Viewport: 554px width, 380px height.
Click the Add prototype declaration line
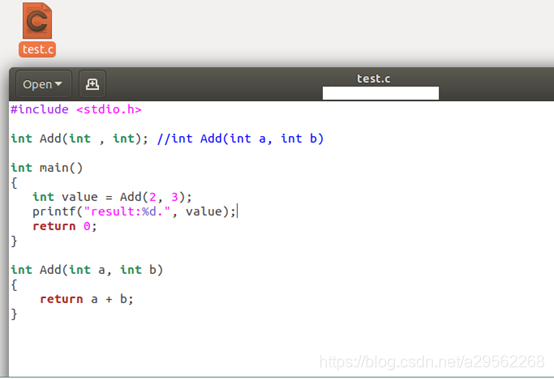79,138
